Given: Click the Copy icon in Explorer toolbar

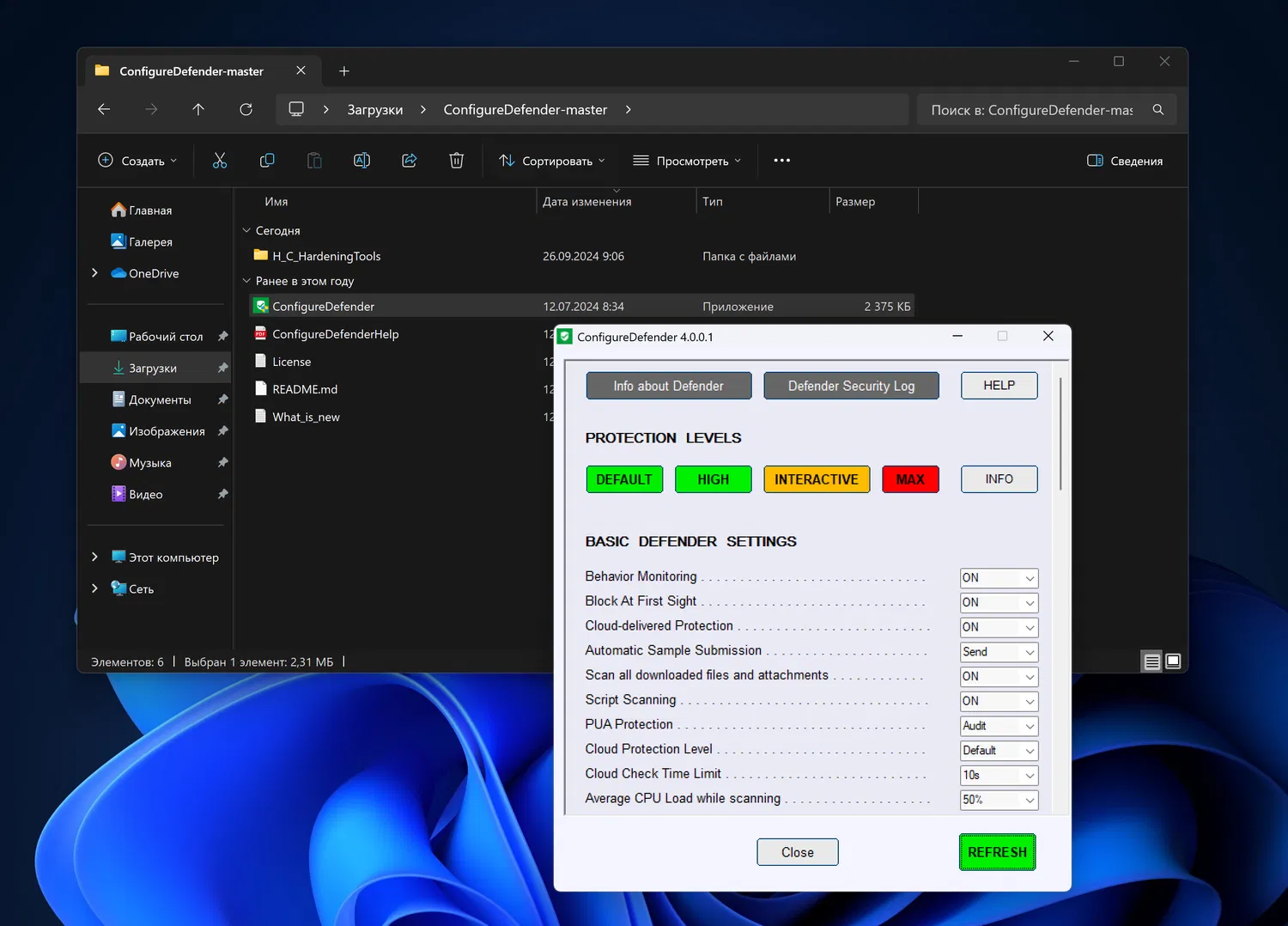Looking at the screenshot, I should click(267, 161).
